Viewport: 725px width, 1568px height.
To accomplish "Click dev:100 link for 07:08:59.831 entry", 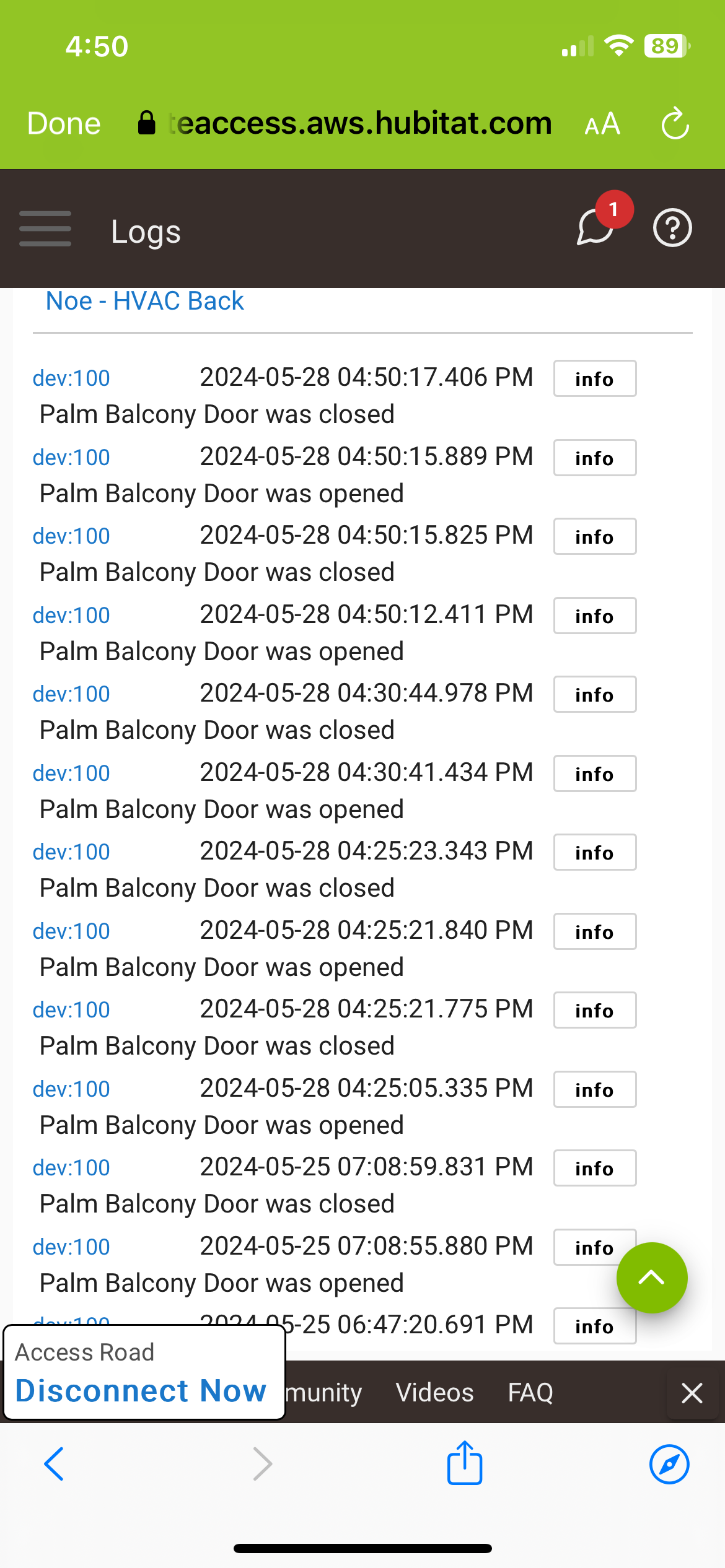I will (x=71, y=1168).
